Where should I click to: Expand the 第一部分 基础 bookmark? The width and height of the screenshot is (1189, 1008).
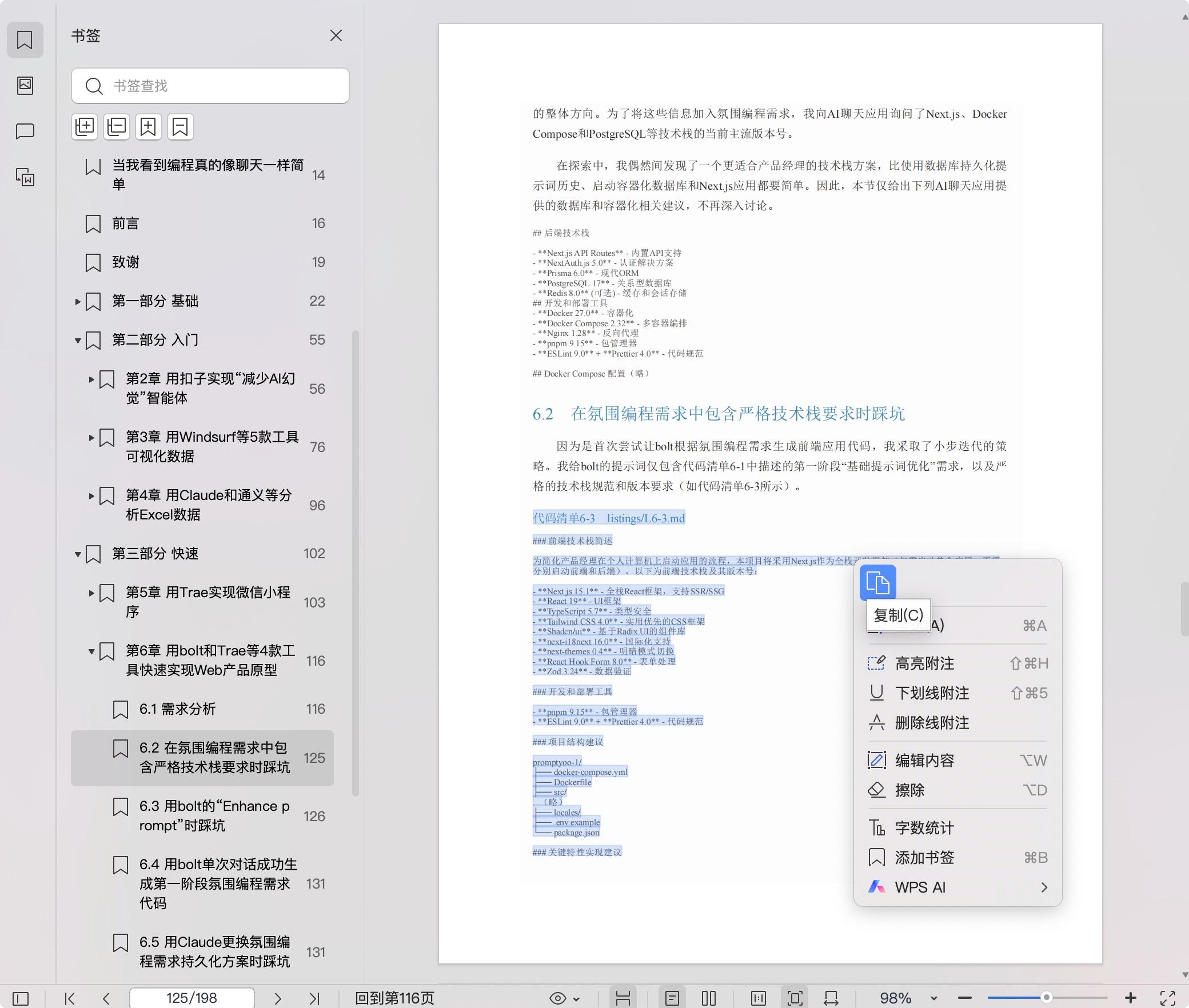tap(78, 301)
